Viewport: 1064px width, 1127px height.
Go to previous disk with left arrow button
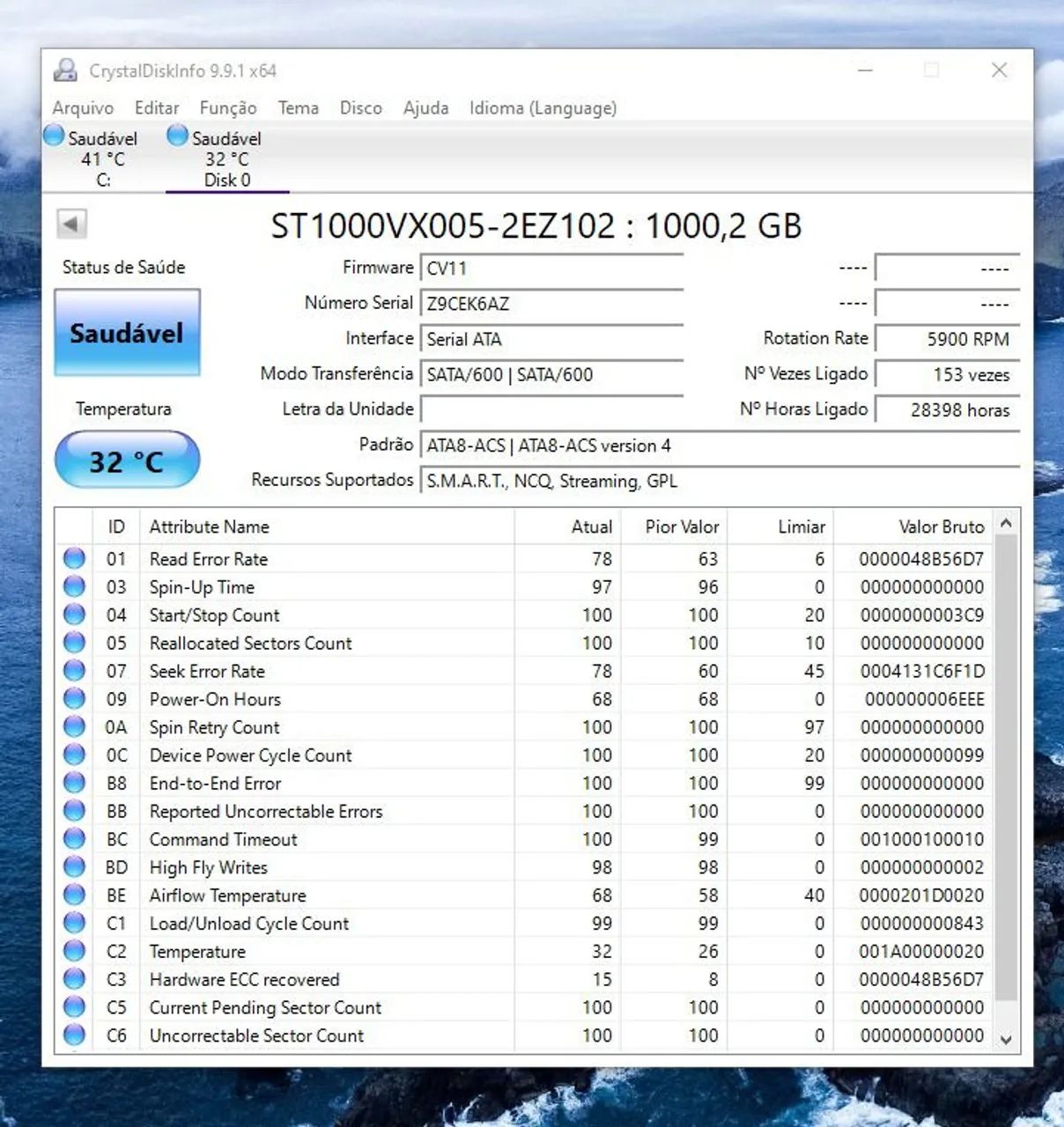point(71,224)
